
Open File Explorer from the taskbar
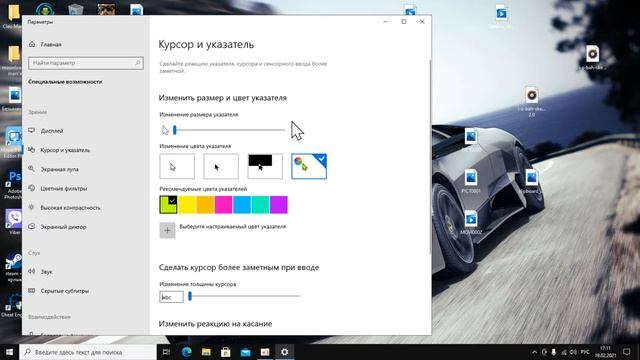point(206,352)
